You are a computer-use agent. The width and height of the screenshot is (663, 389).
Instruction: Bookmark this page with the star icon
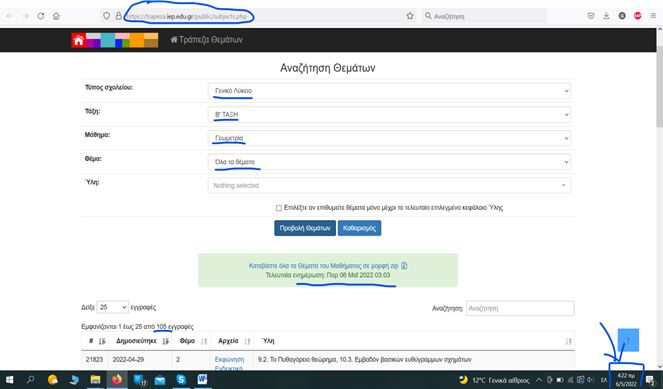[410, 16]
